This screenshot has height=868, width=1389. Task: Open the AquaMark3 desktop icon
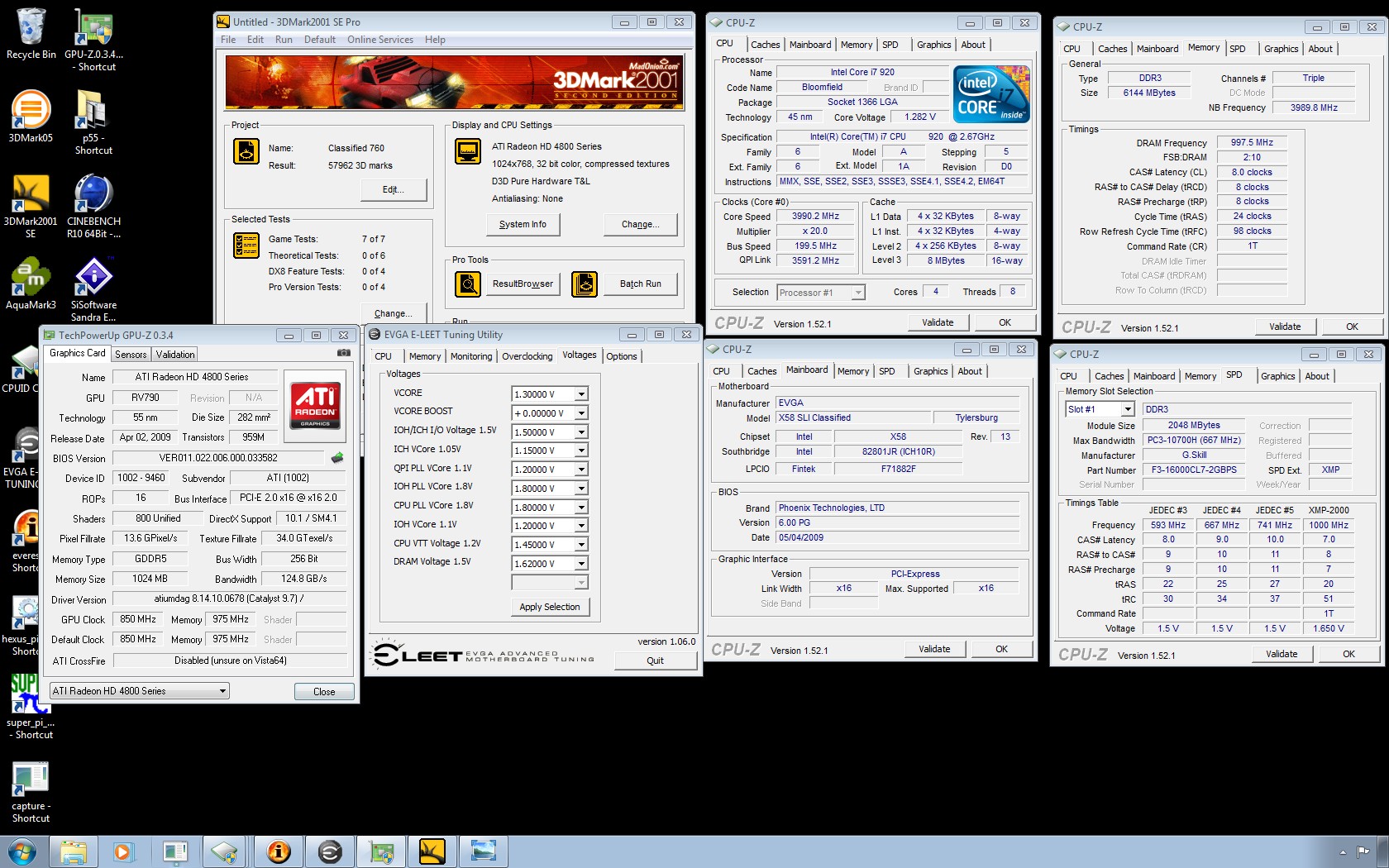[31, 284]
